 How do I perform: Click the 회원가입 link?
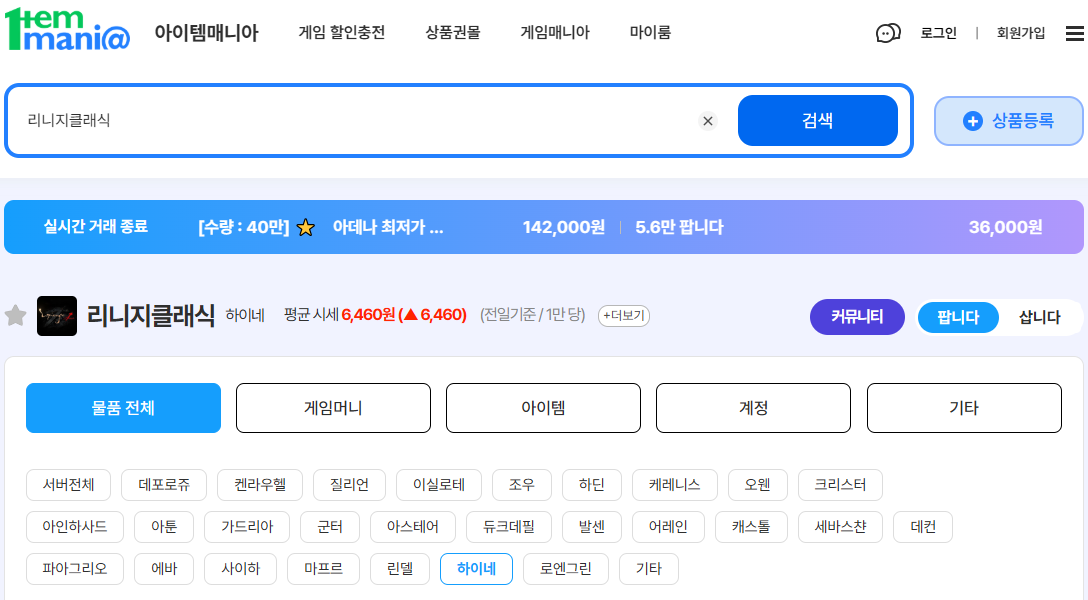[1021, 33]
